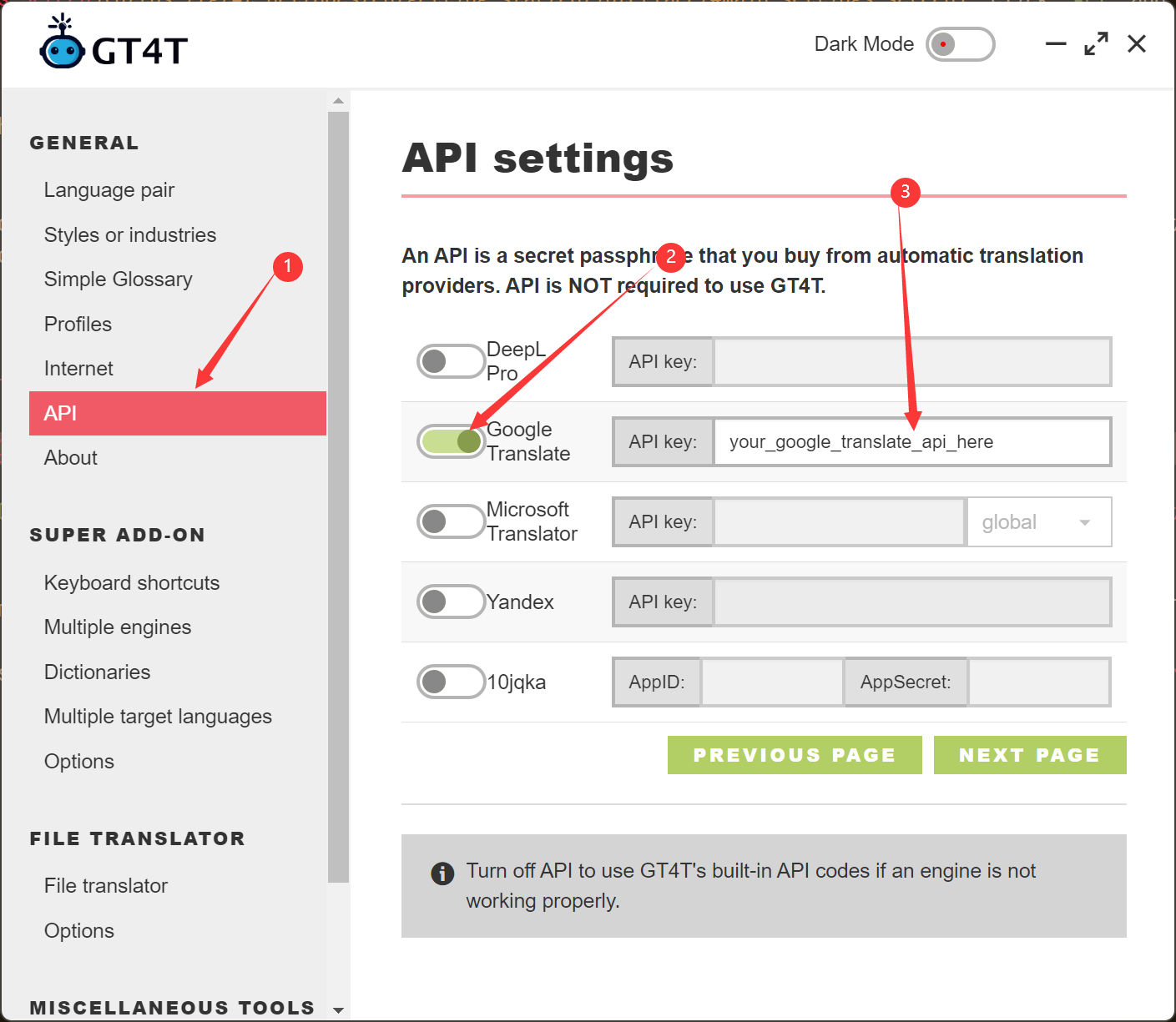Open the Microsoft region 'global' dropdown
This screenshot has height=1022, width=1176.
coord(1038,522)
